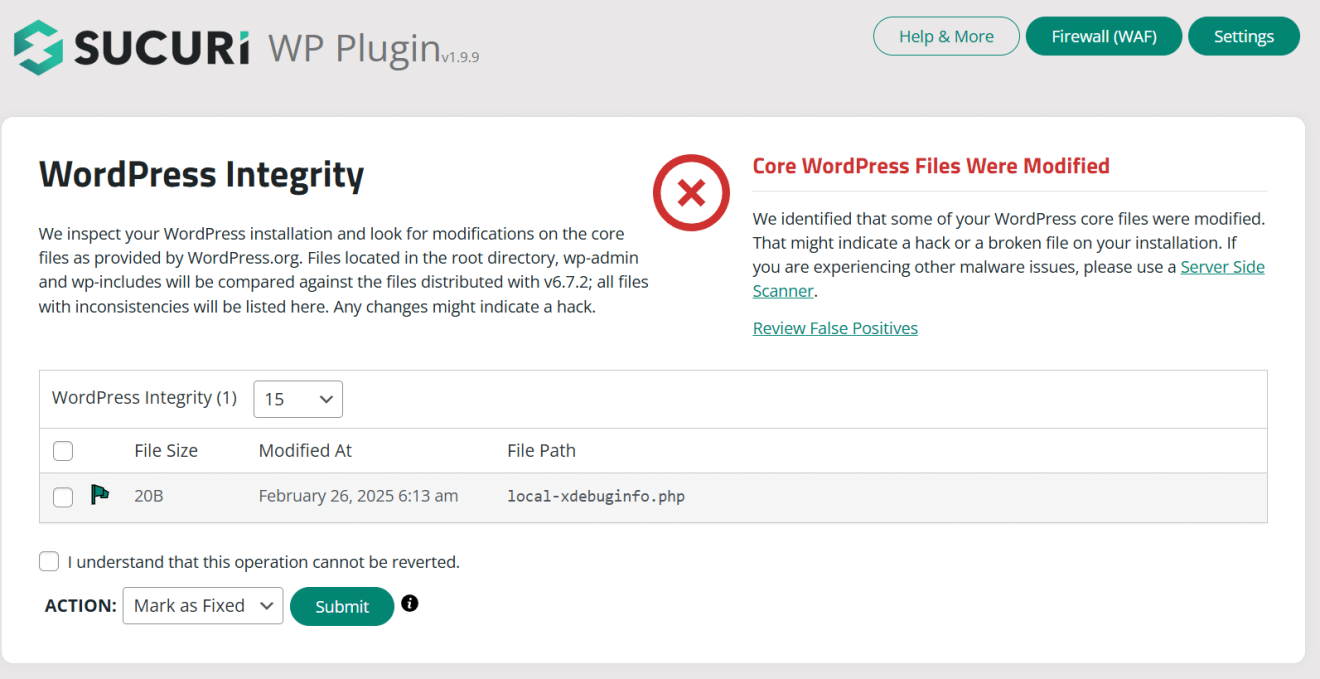Click the Modified At column header

[x=305, y=450]
